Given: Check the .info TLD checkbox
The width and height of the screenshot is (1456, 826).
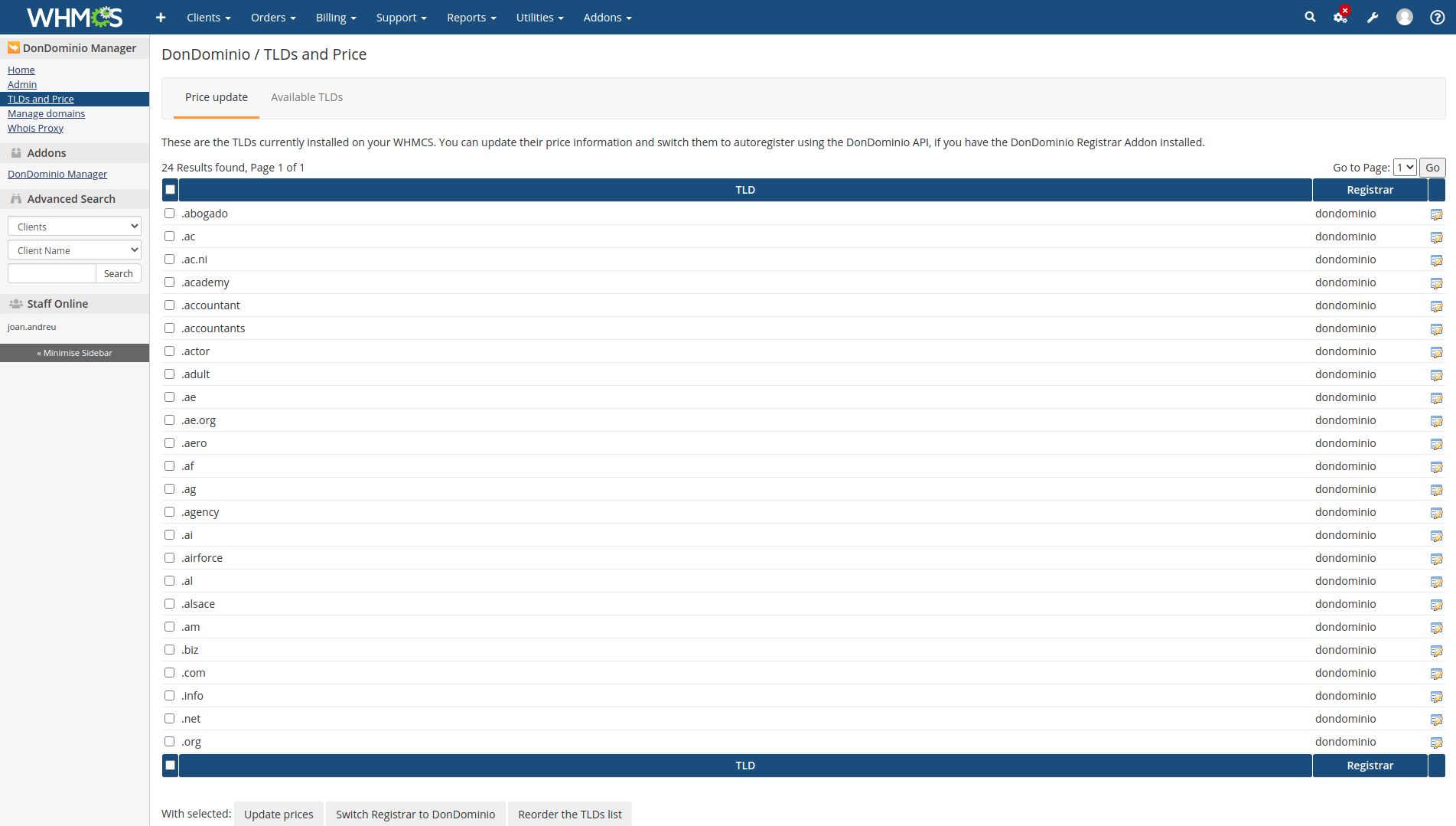Looking at the screenshot, I should pos(169,695).
